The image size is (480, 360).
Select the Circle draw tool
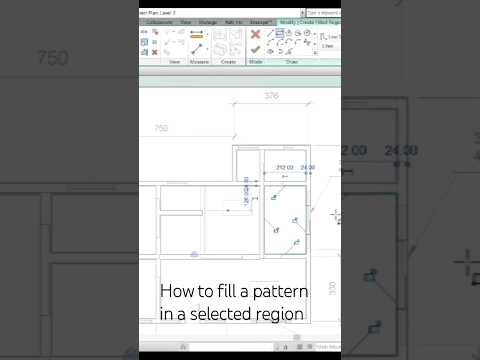307,33
